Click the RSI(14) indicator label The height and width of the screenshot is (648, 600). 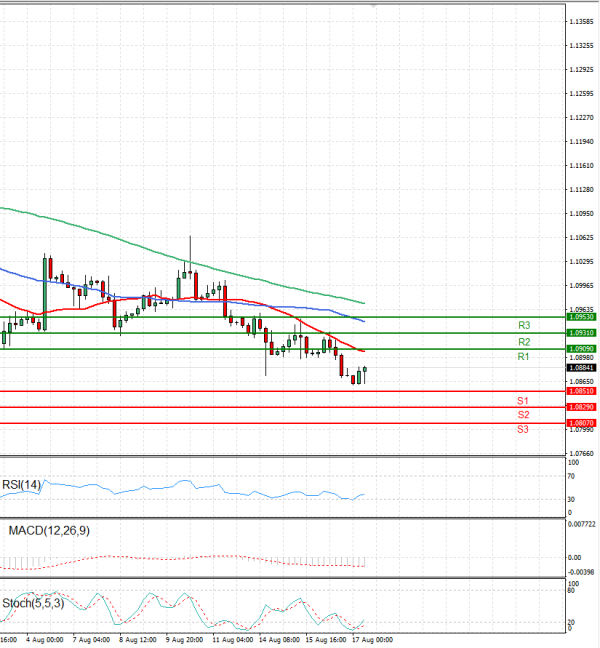pos(21,484)
